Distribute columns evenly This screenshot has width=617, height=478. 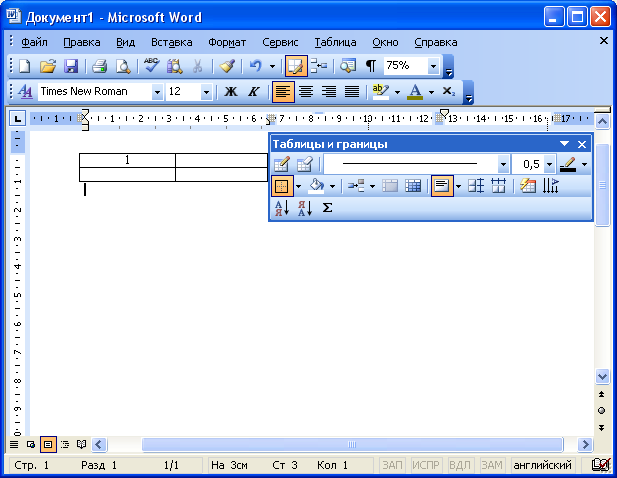pos(499,186)
